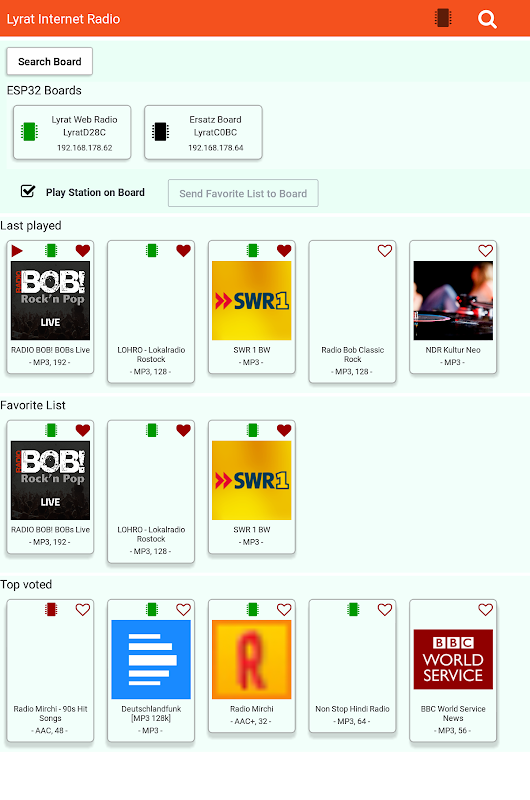Favorite the NDR Kultur Neo station
The width and height of the screenshot is (530, 800).
486,251
